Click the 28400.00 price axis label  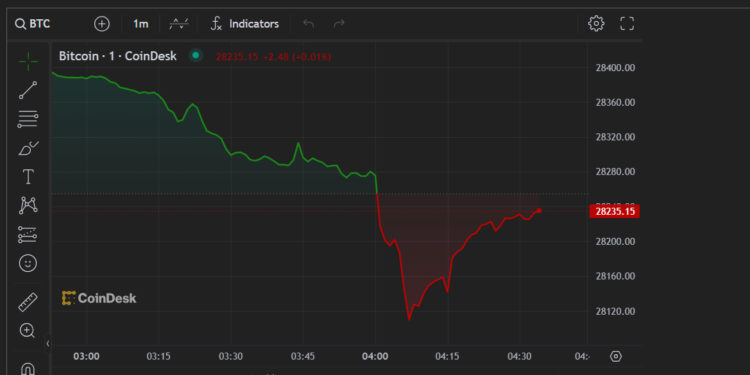615,68
